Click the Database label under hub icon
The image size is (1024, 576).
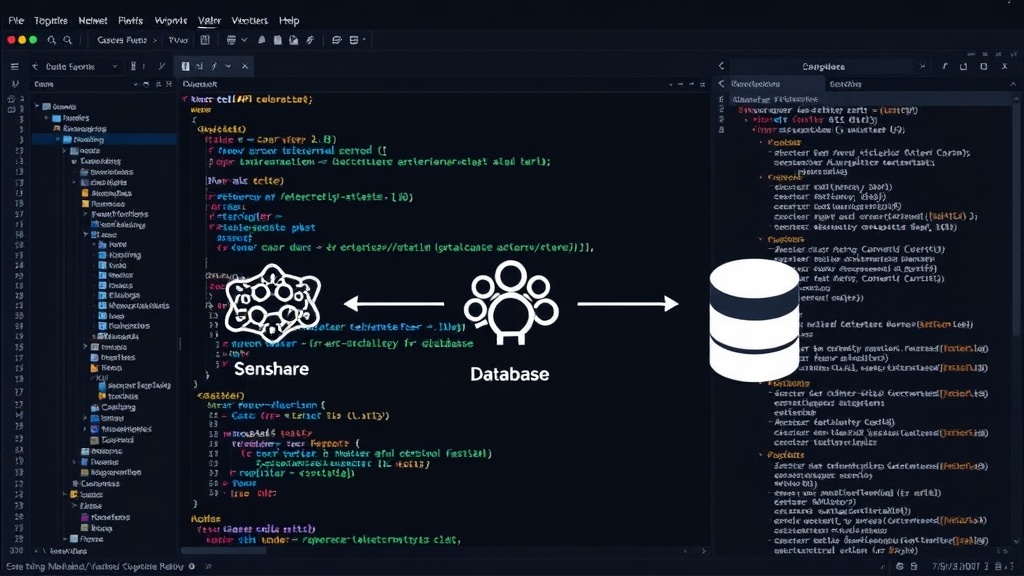(x=509, y=374)
